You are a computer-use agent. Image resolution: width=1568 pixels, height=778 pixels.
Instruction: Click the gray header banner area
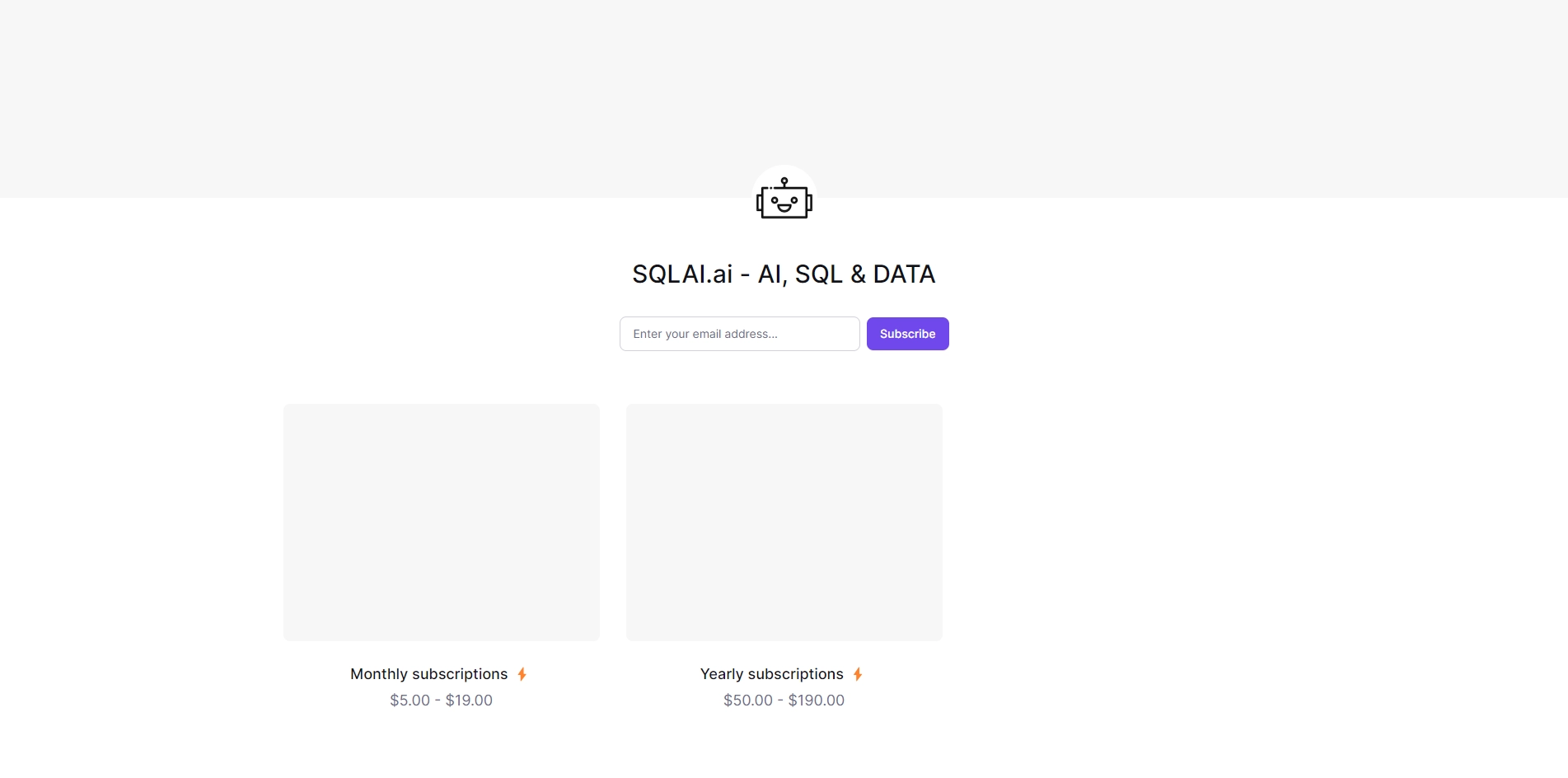(784, 82)
